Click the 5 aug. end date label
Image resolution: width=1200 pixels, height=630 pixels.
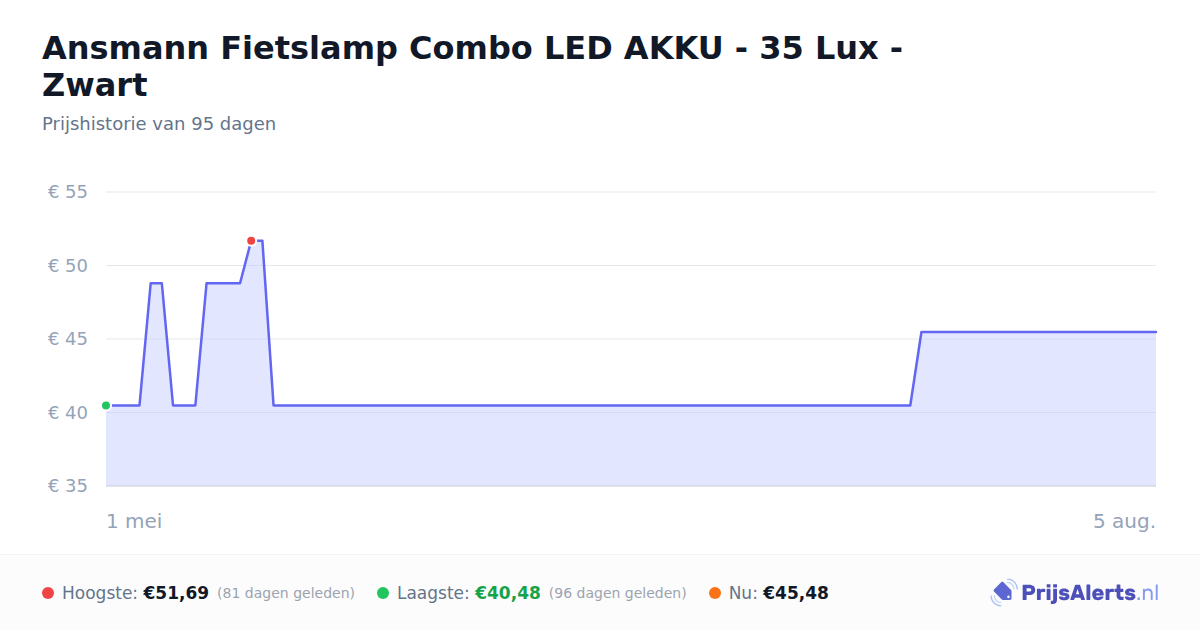(x=1124, y=521)
